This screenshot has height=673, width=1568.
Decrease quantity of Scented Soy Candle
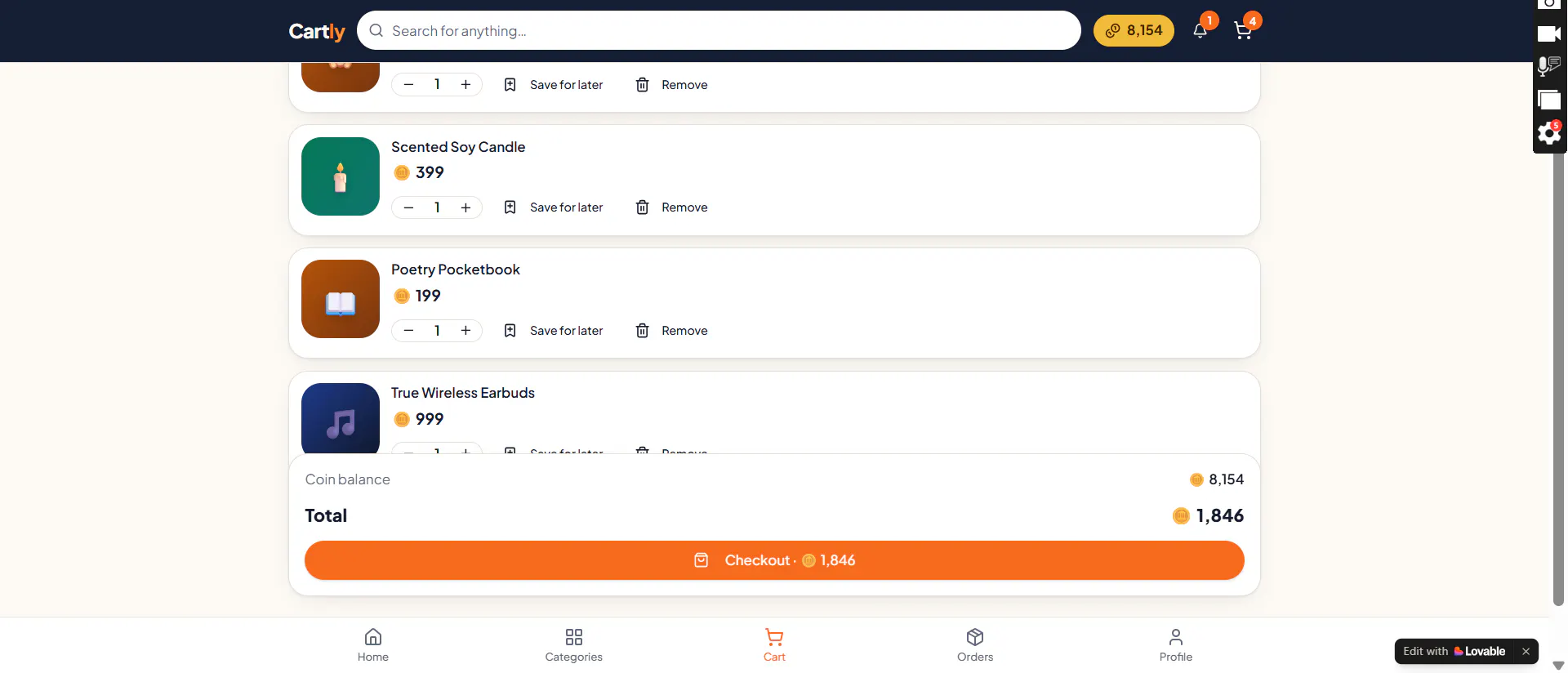408,207
